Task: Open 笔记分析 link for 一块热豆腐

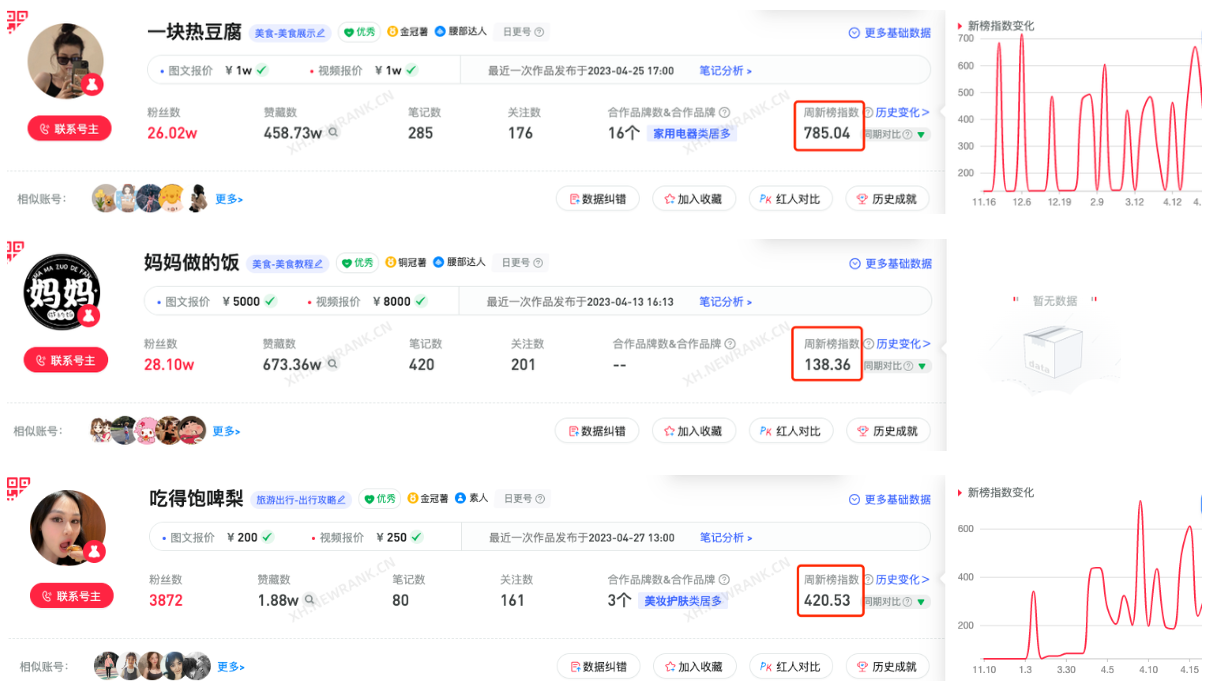Action: coord(725,71)
